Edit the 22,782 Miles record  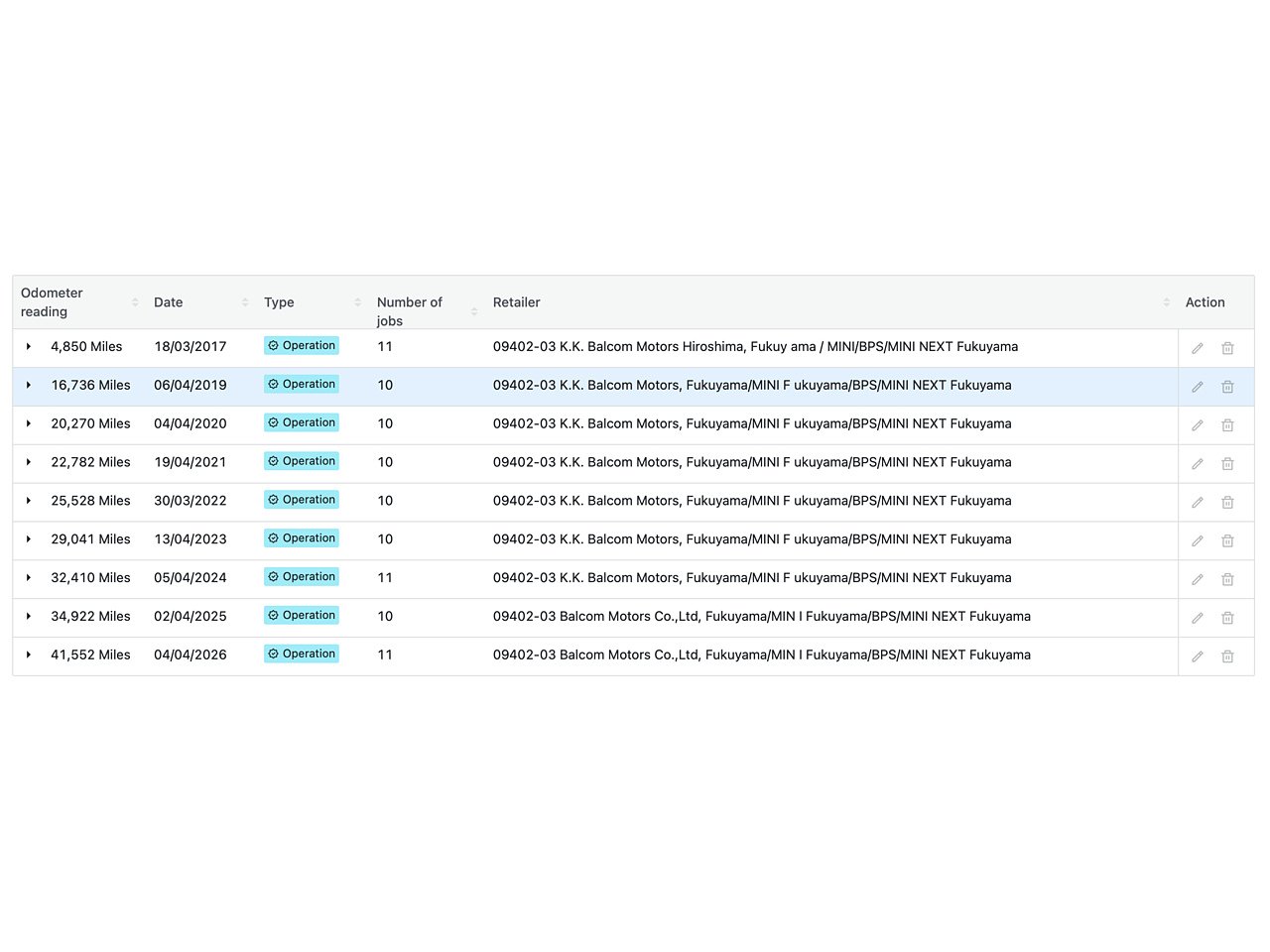[1198, 464]
